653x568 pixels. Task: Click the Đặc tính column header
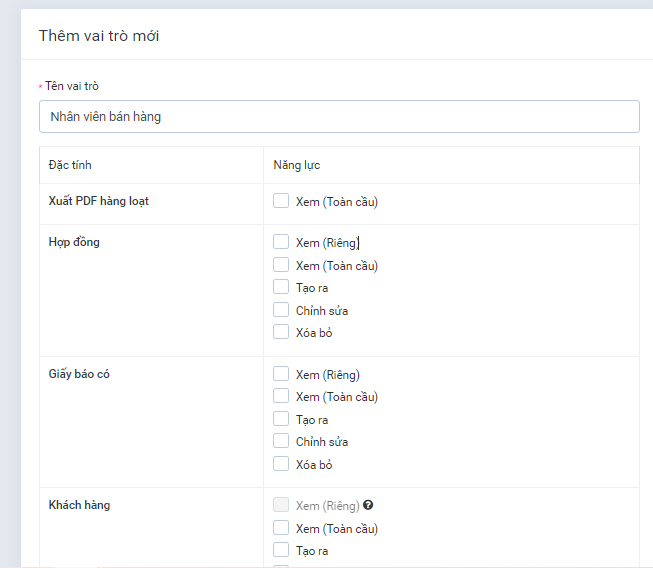(70, 165)
